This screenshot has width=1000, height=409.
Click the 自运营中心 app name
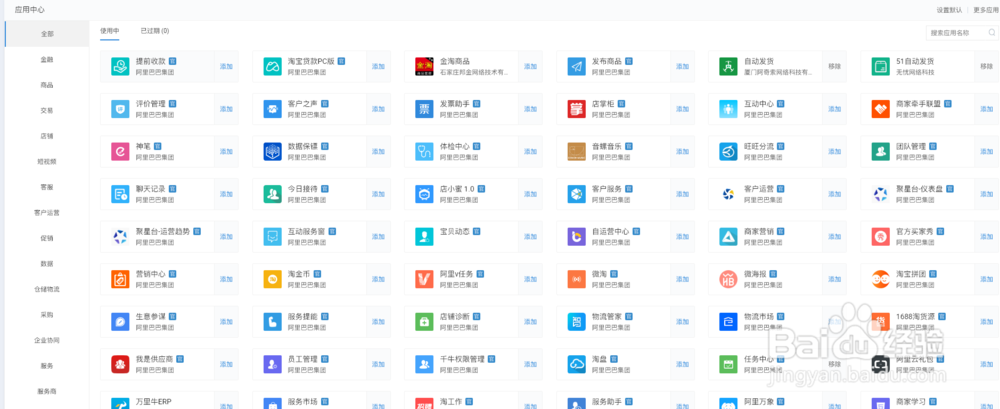[x=611, y=231]
